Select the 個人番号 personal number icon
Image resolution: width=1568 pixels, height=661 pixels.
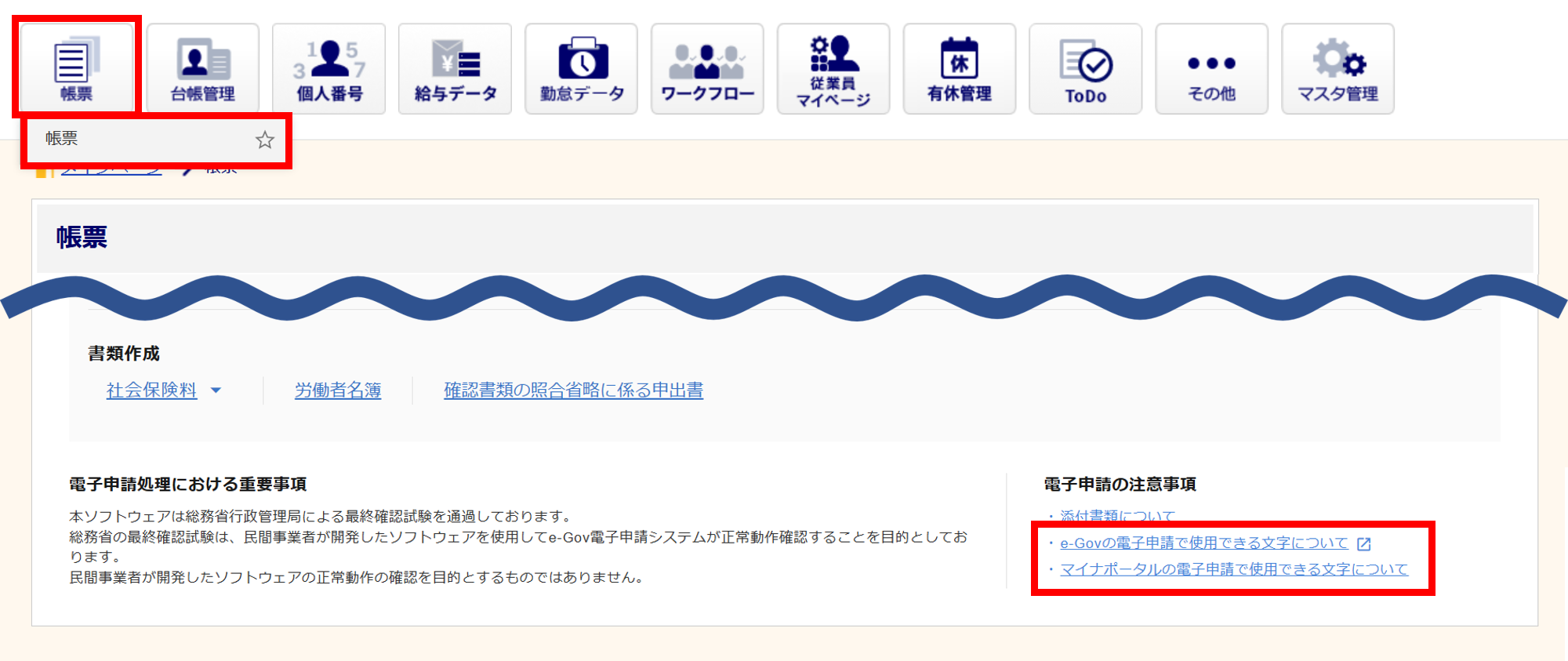pyautogui.click(x=328, y=69)
